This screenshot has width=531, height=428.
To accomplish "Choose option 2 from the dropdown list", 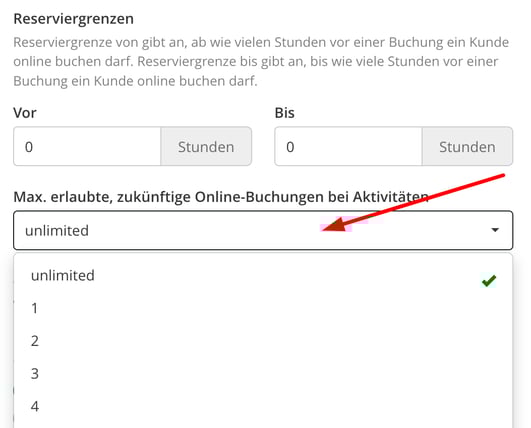I will pos(263,341).
